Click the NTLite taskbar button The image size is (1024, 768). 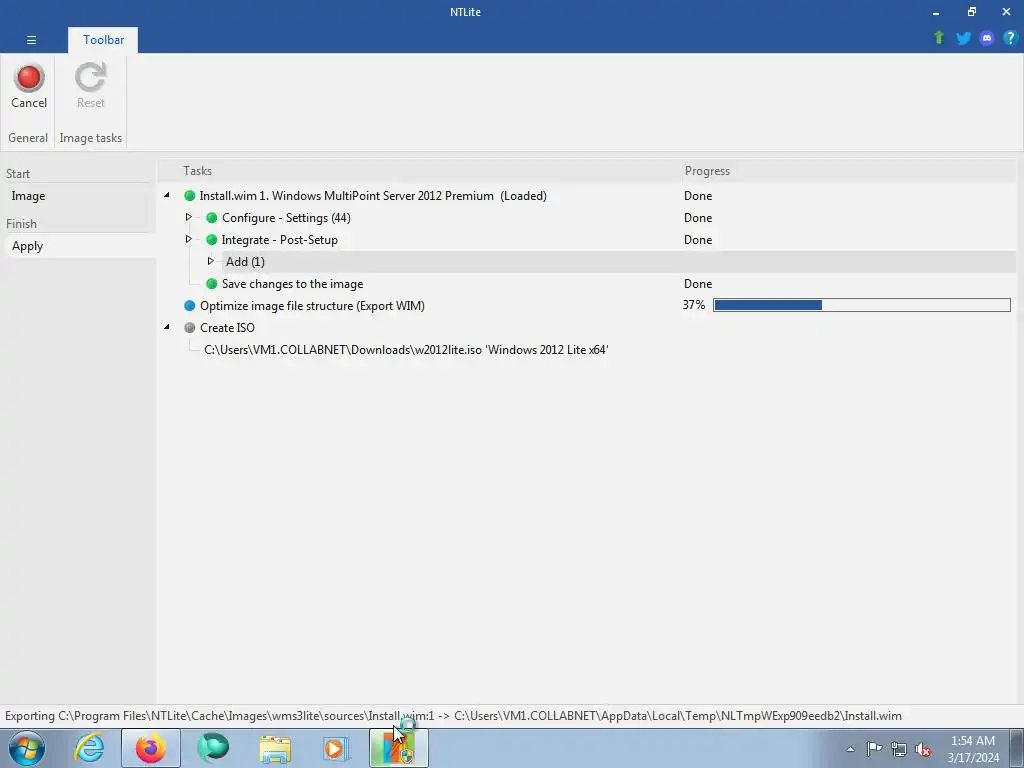point(399,748)
